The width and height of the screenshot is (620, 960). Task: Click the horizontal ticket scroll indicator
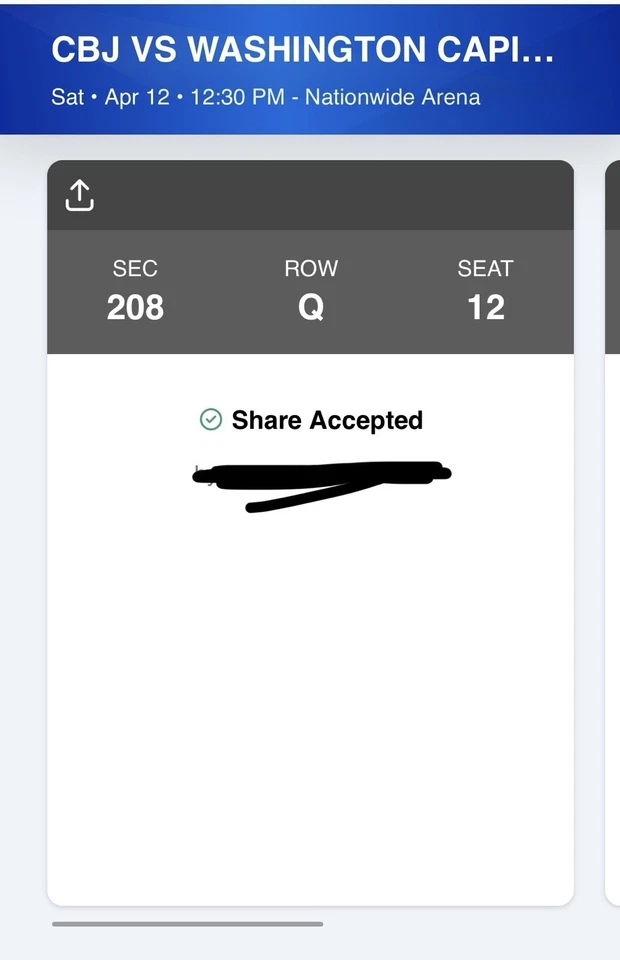pos(187,924)
